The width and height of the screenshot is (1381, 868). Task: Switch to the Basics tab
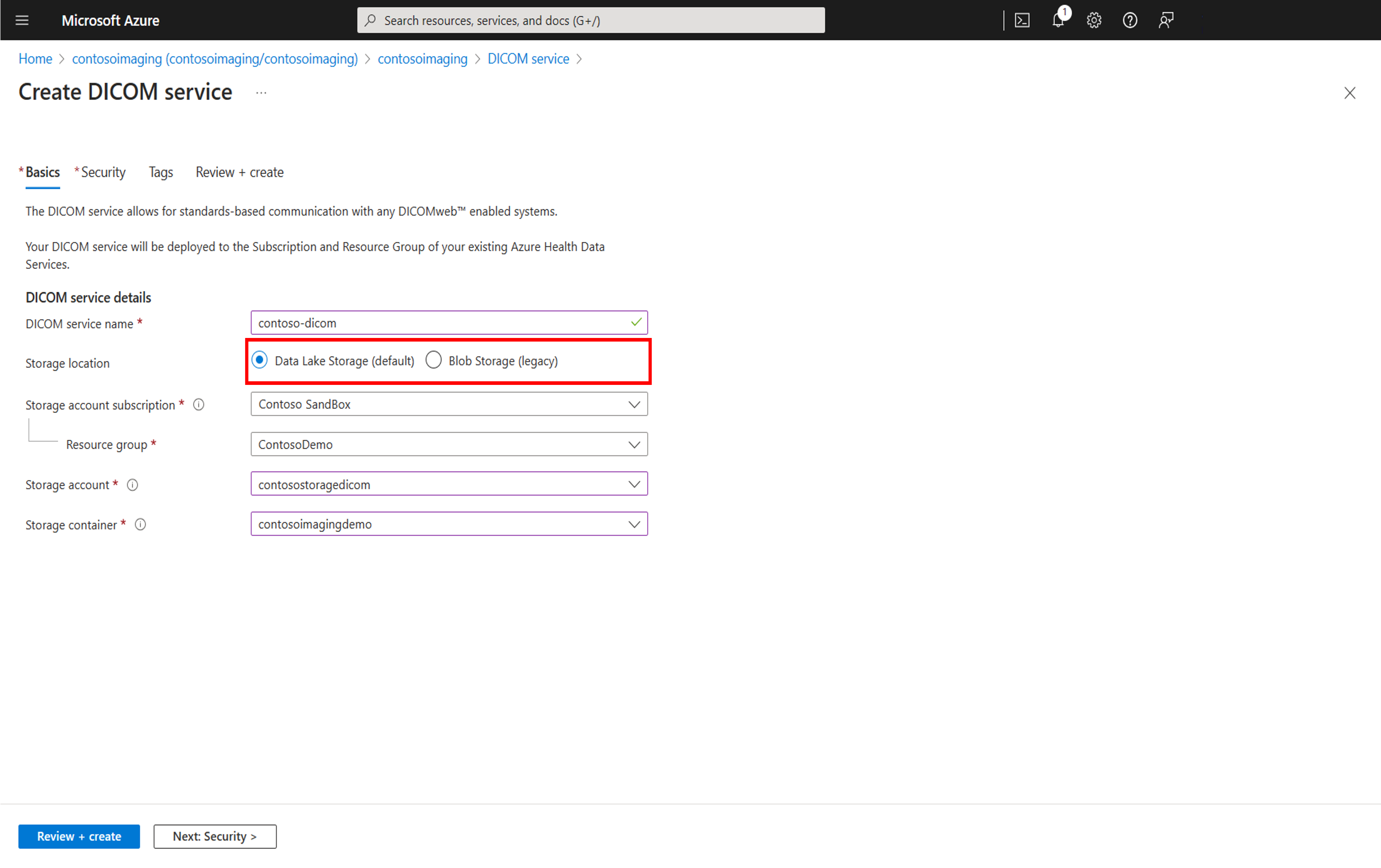coord(43,173)
